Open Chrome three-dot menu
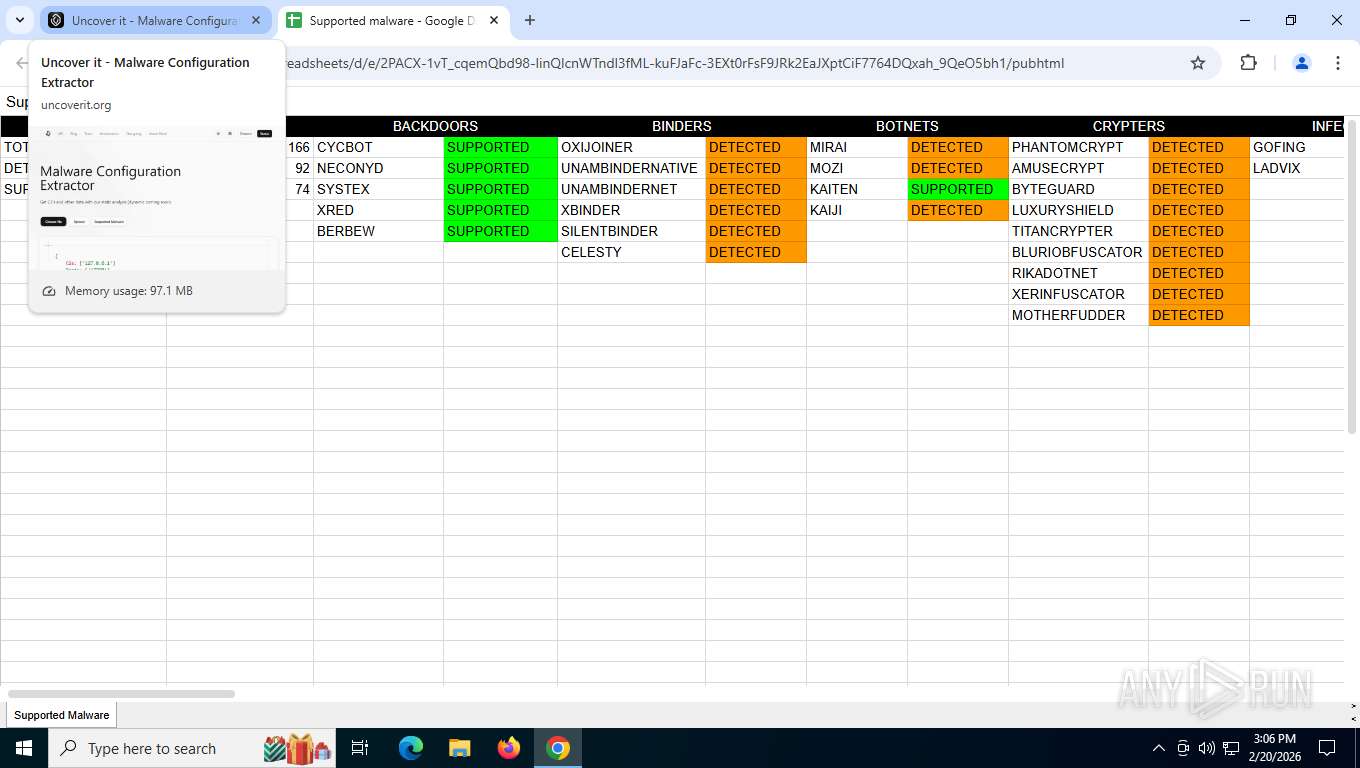 [1338, 63]
